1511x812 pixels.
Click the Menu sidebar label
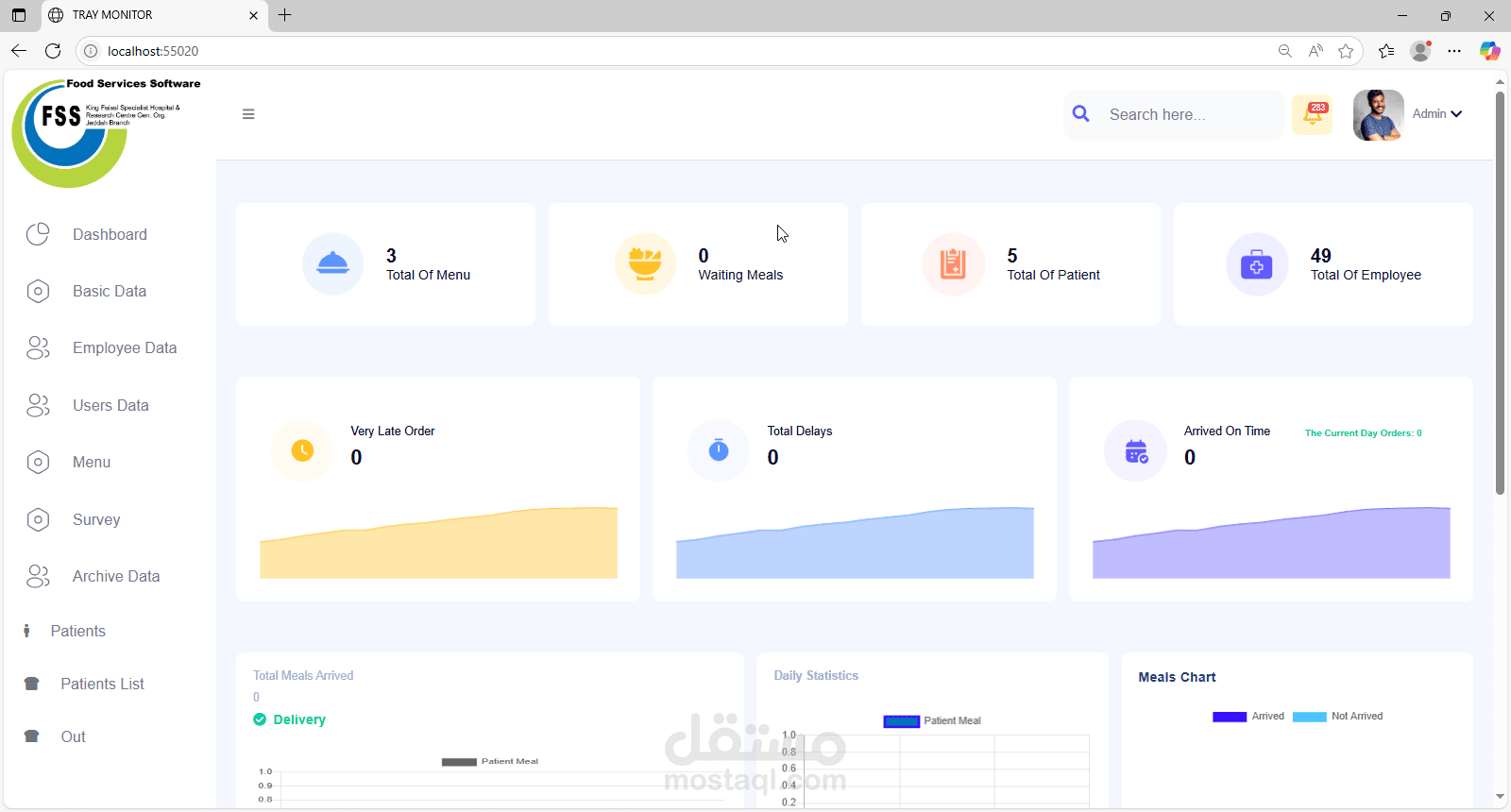tap(92, 462)
